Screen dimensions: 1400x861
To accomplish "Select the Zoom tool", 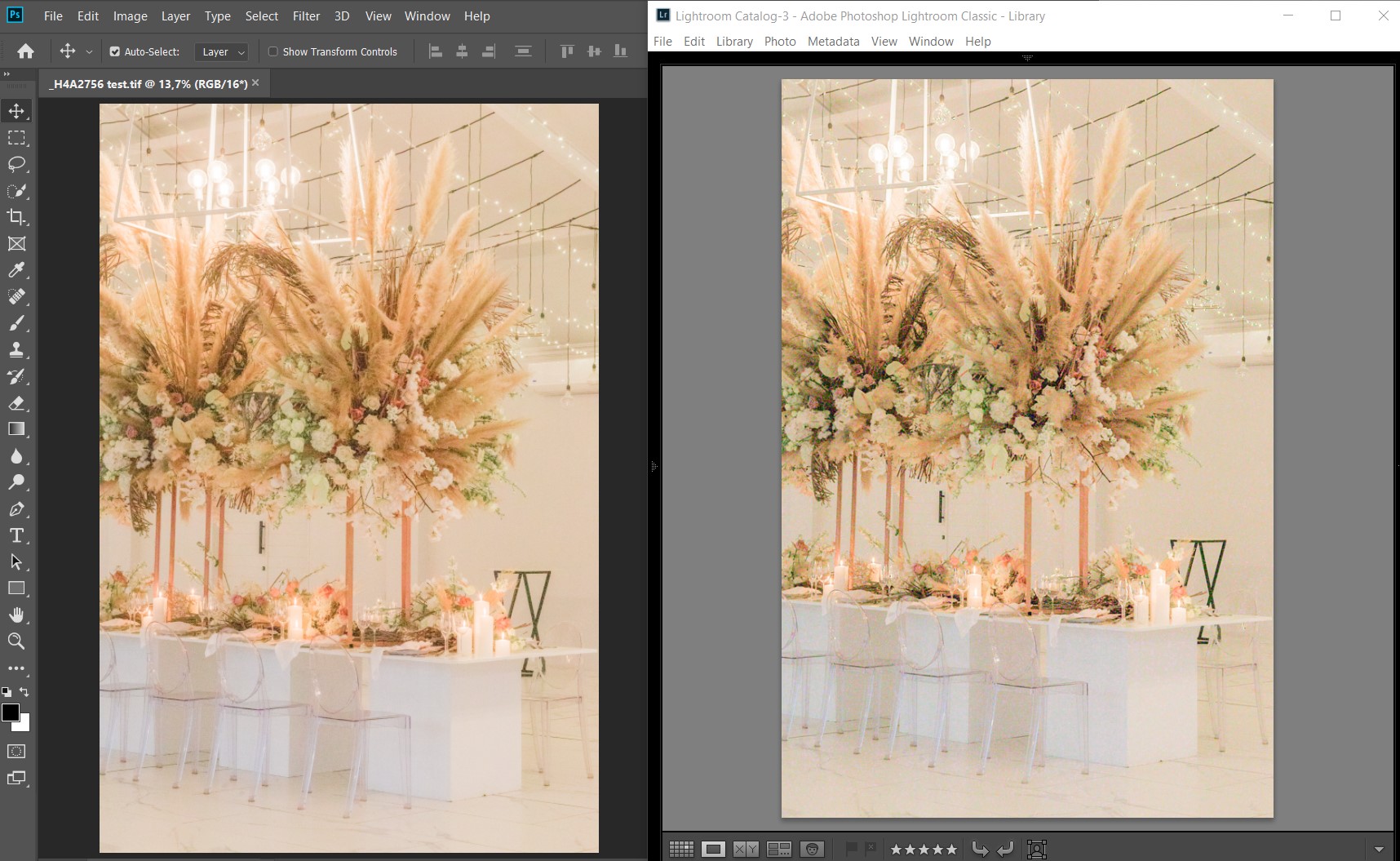I will point(16,641).
